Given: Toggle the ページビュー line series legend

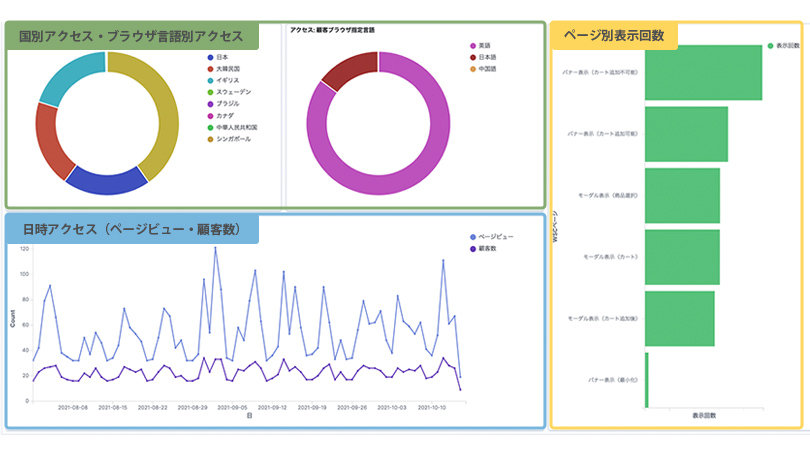Looking at the screenshot, I should 495,236.
